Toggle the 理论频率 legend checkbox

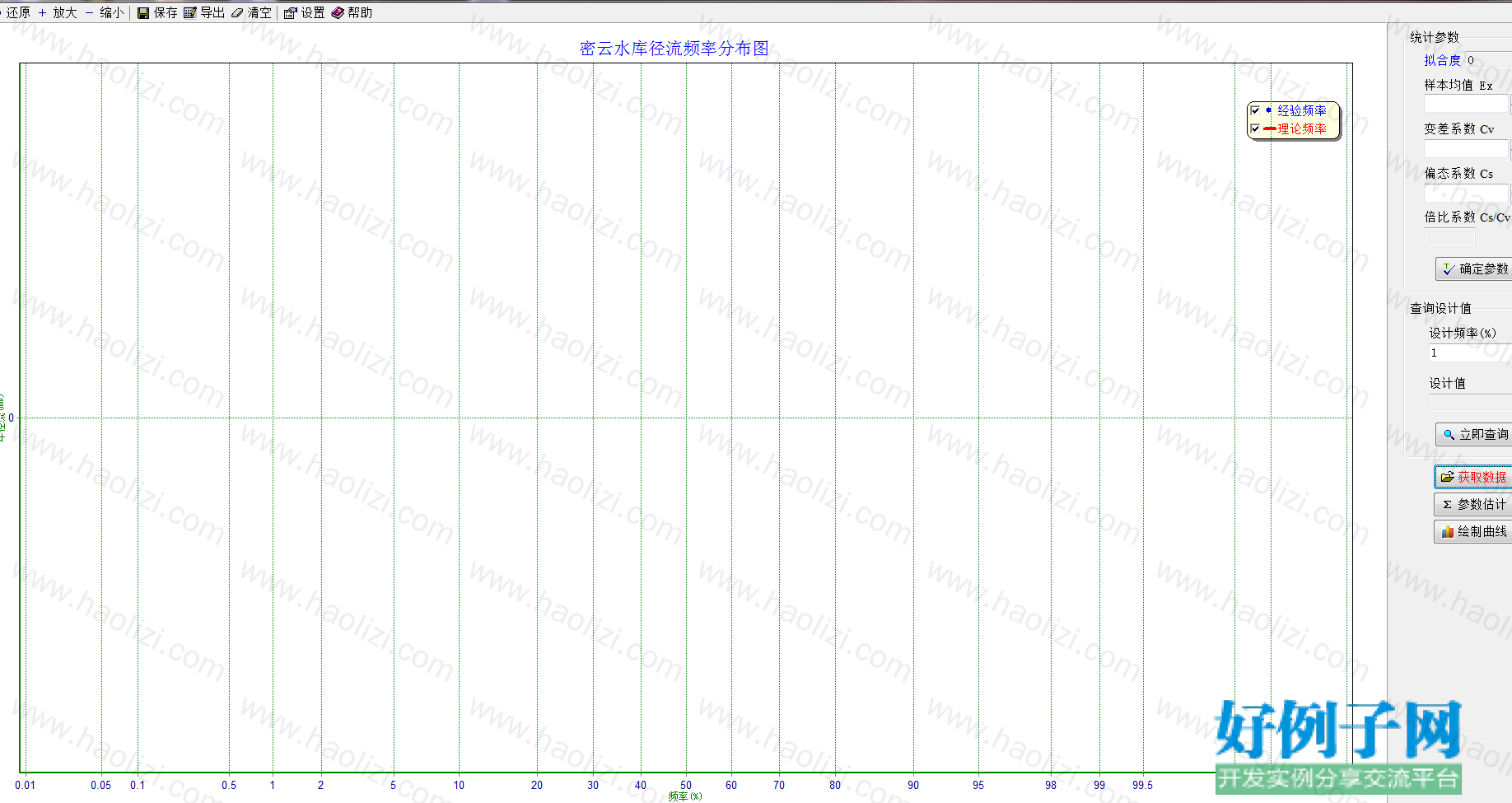pyautogui.click(x=1255, y=128)
